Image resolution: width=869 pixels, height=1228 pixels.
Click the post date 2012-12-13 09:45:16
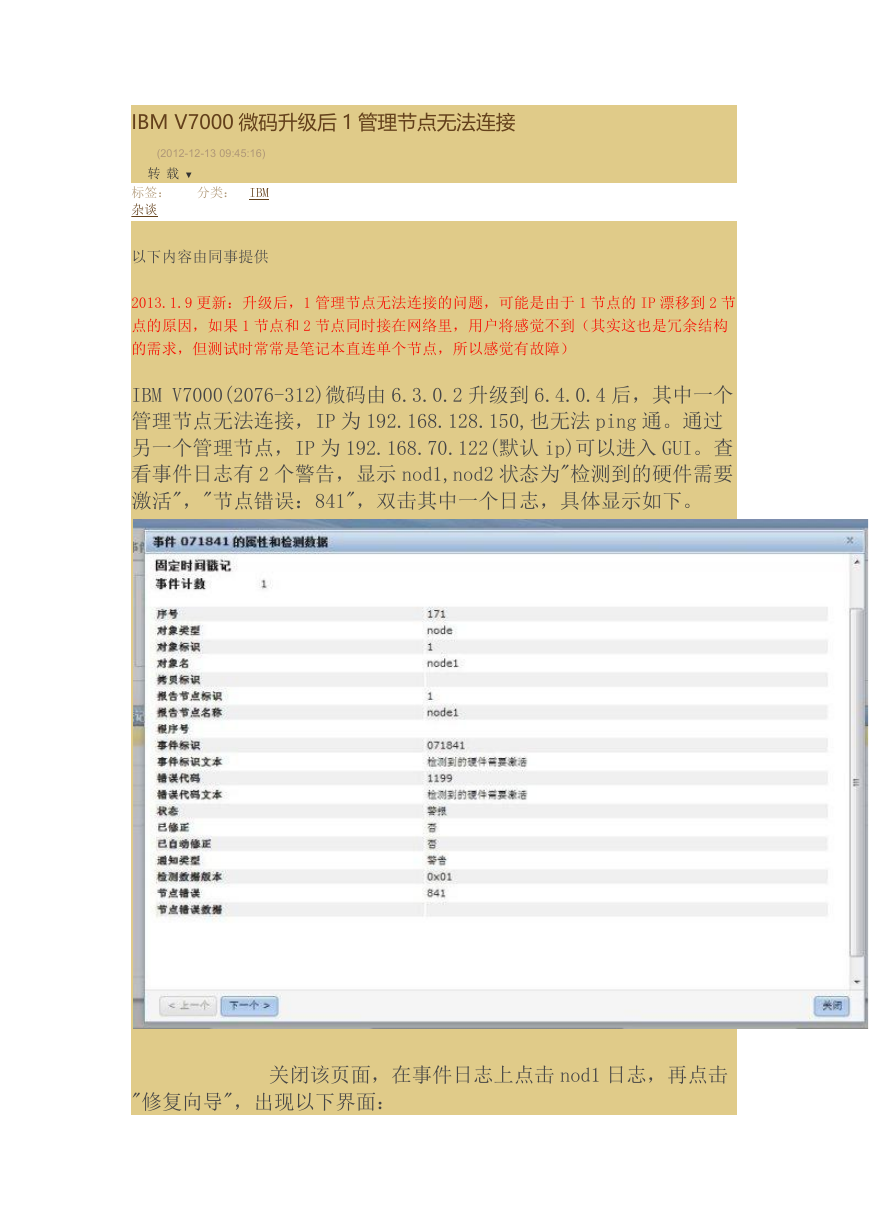tap(211, 153)
